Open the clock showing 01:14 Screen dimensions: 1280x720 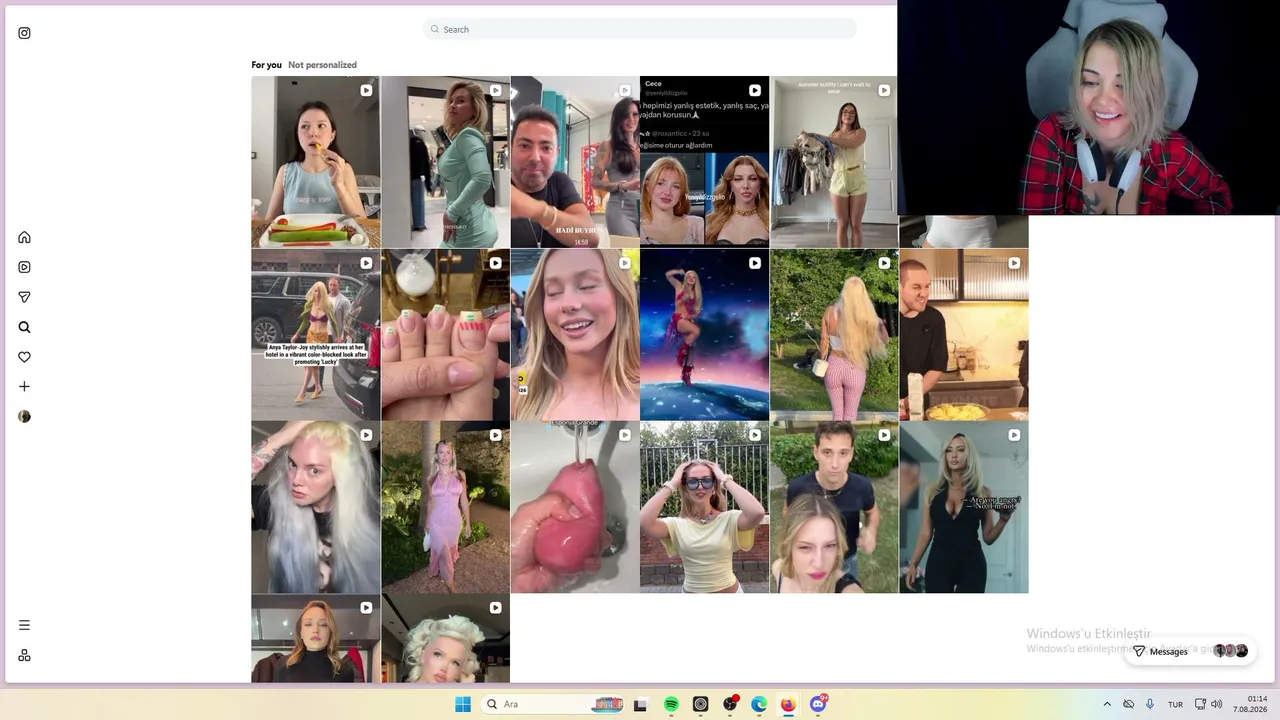click(x=1250, y=704)
